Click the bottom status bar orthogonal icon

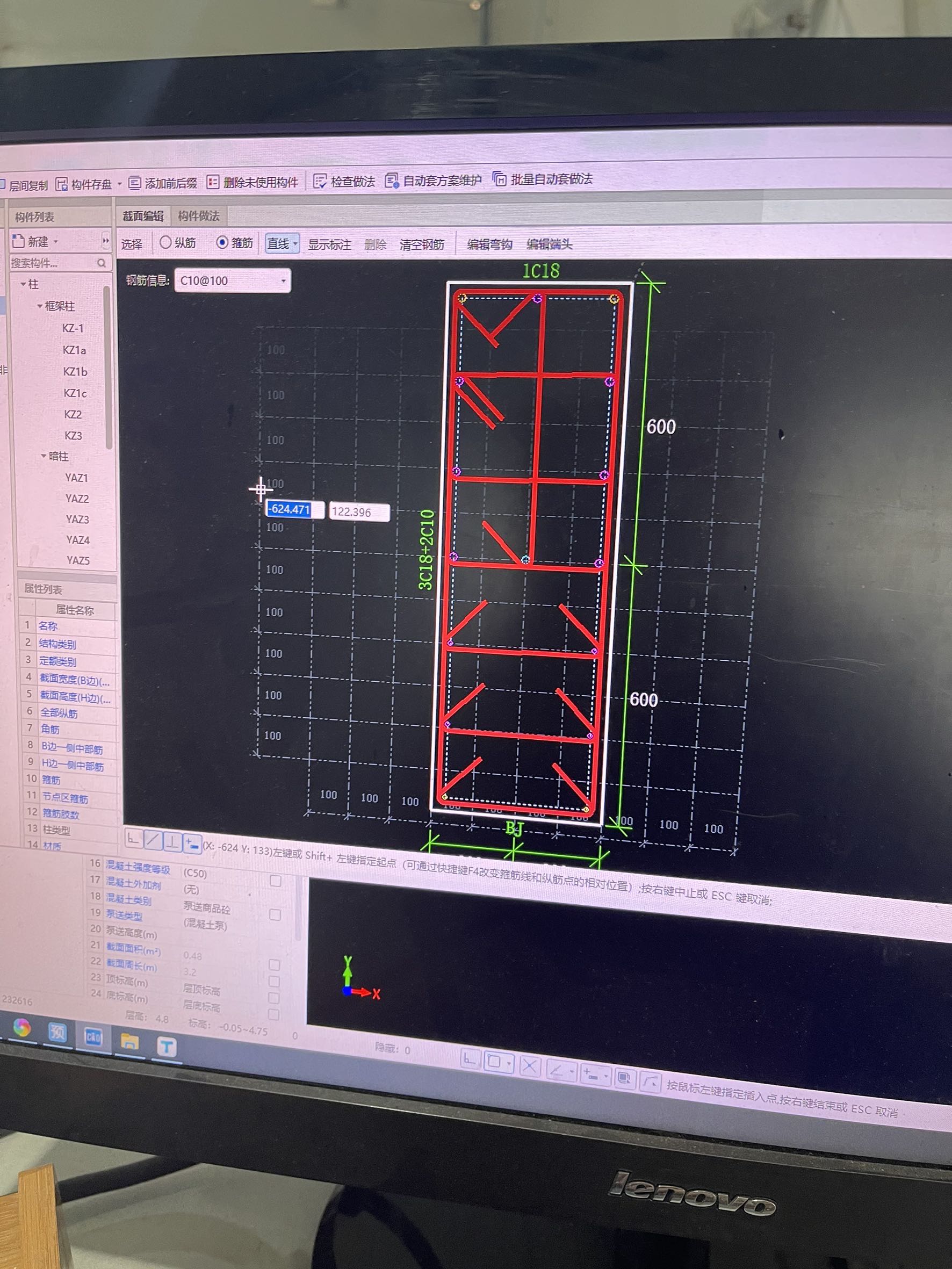pyautogui.click(x=470, y=1059)
